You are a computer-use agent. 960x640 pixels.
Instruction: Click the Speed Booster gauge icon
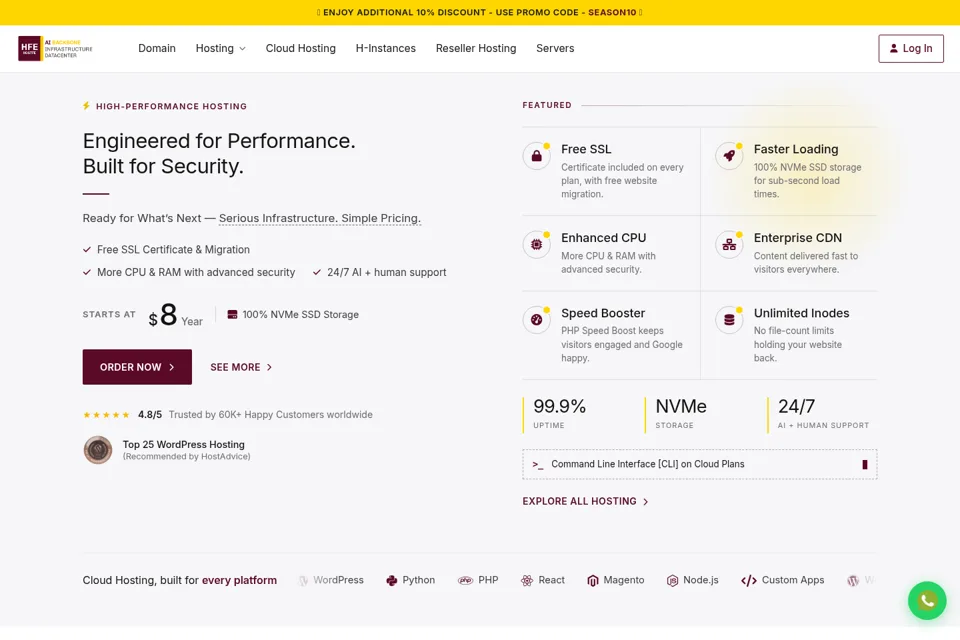pos(536,320)
